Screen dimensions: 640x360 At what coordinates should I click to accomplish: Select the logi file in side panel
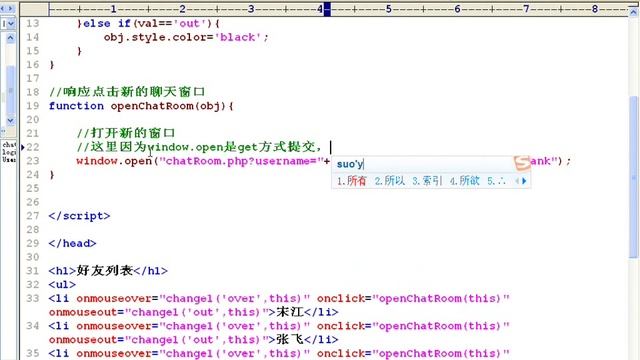click(9, 152)
